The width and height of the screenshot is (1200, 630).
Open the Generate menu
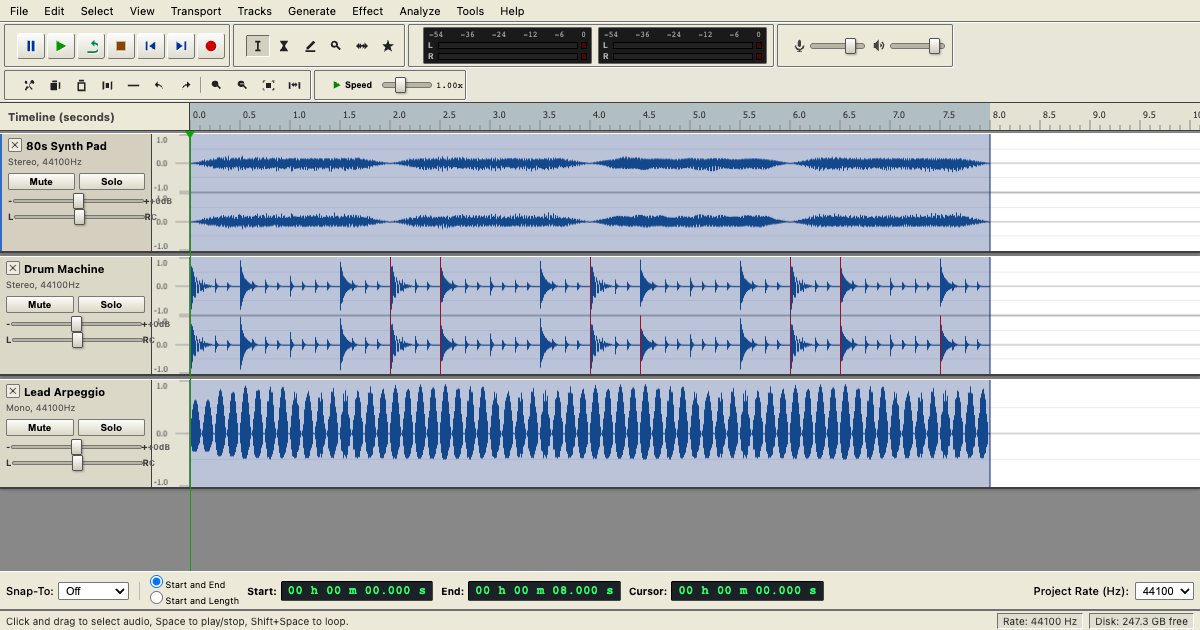pos(312,11)
